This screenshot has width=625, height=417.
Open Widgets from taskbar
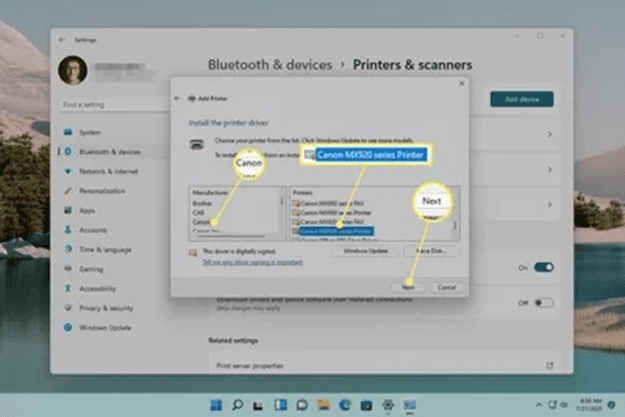[280, 405]
